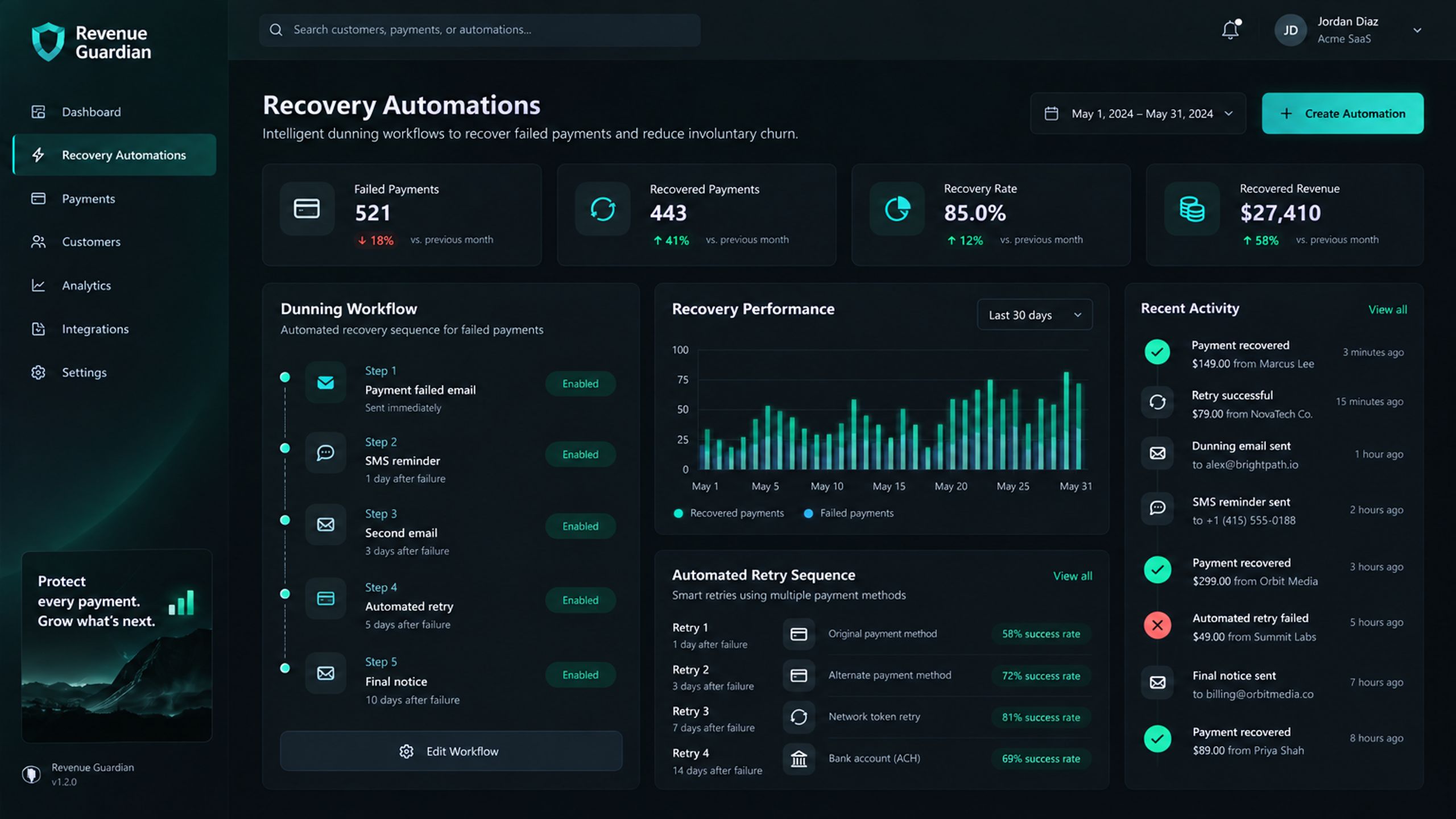Click the Retry 4 bank account icon
Image resolution: width=1456 pixels, height=819 pixels.
point(799,759)
